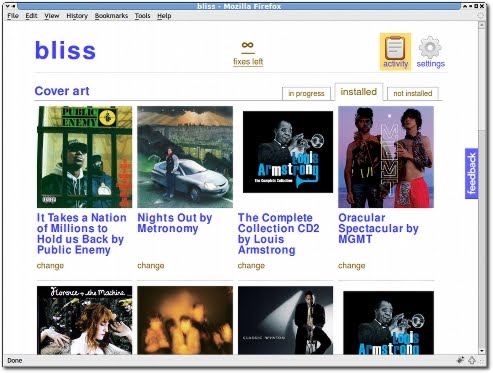The image size is (493, 373).
Task: Open the Bookmarks menu
Action: [x=111, y=16]
